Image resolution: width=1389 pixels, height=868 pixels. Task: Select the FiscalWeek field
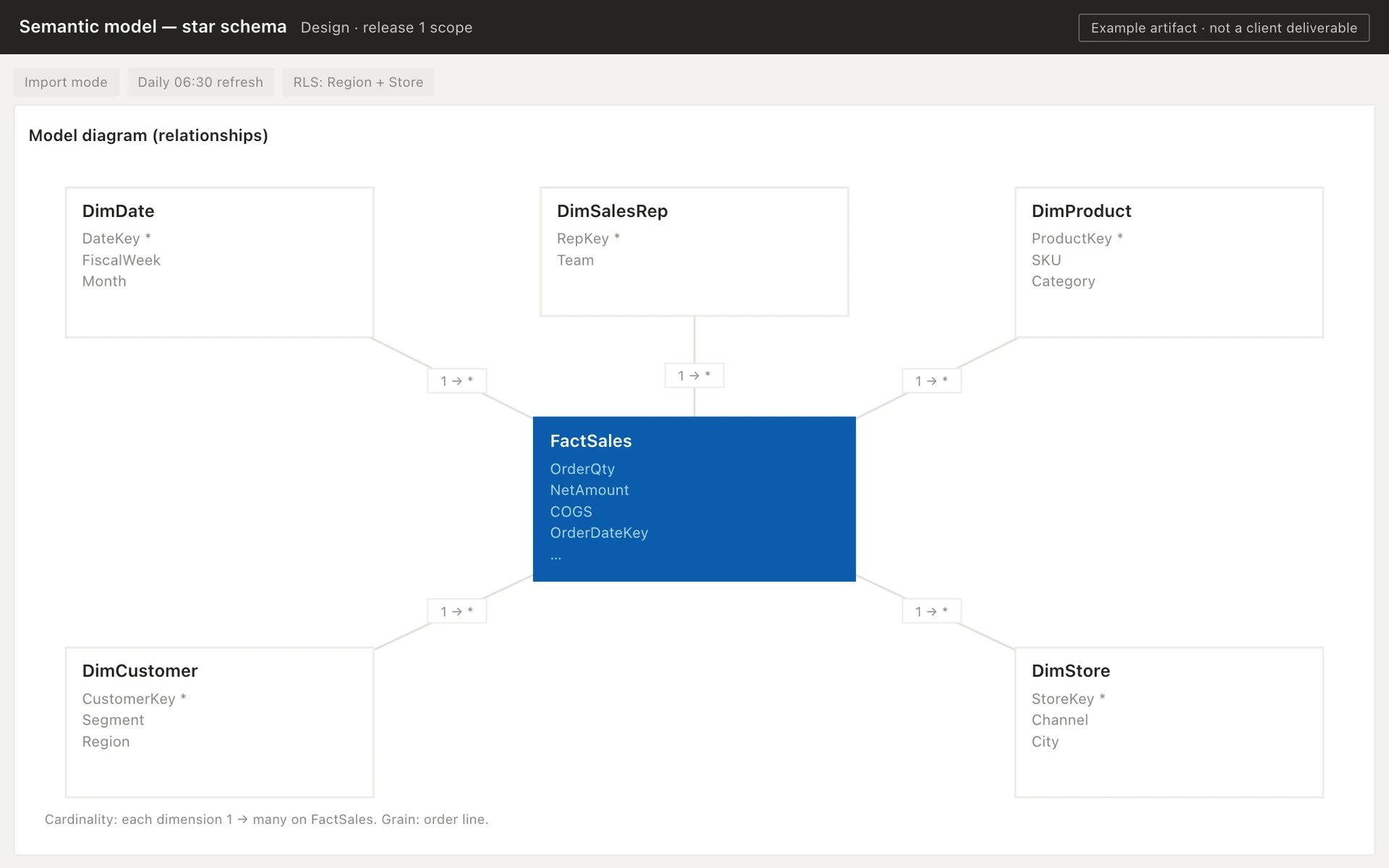pos(121,260)
